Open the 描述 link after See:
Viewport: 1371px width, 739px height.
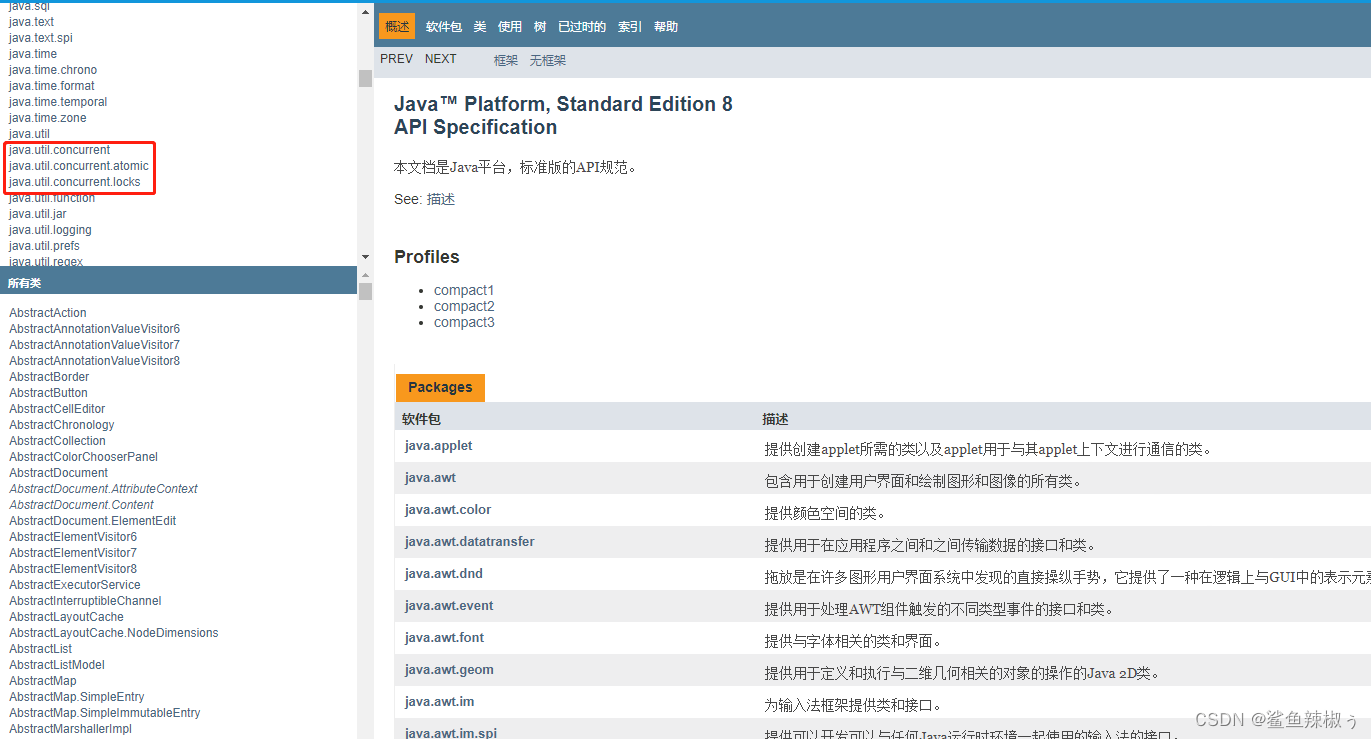coord(441,198)
